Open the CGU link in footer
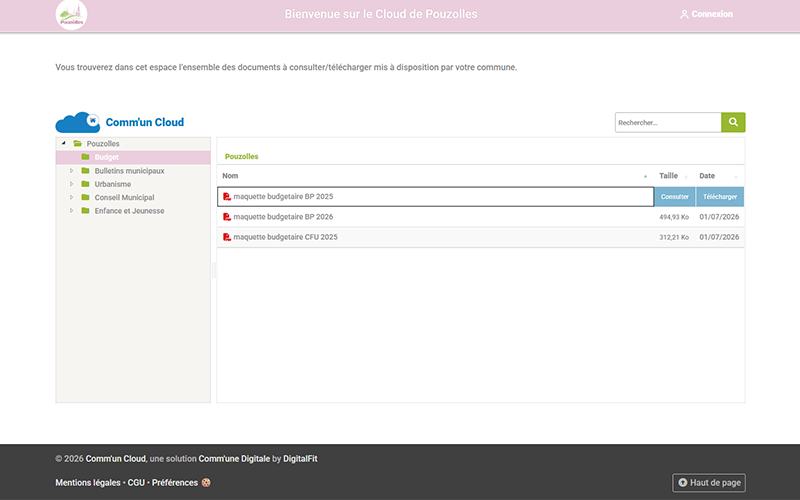Screen dimensions: 800x500 136,483
